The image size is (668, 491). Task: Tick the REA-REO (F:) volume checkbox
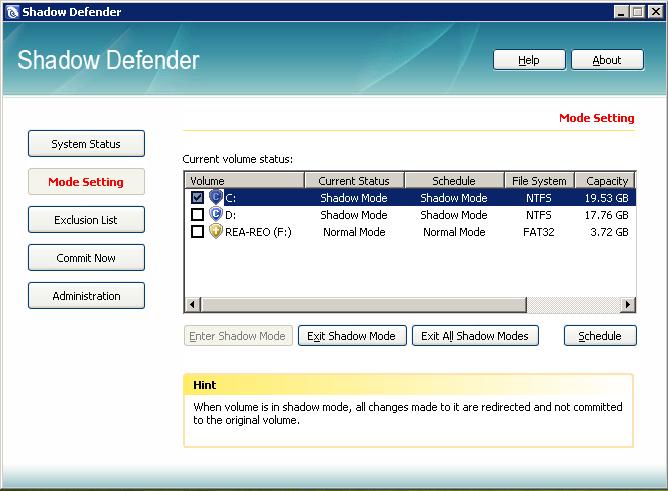pyautogui.click(x=197, y=231)
